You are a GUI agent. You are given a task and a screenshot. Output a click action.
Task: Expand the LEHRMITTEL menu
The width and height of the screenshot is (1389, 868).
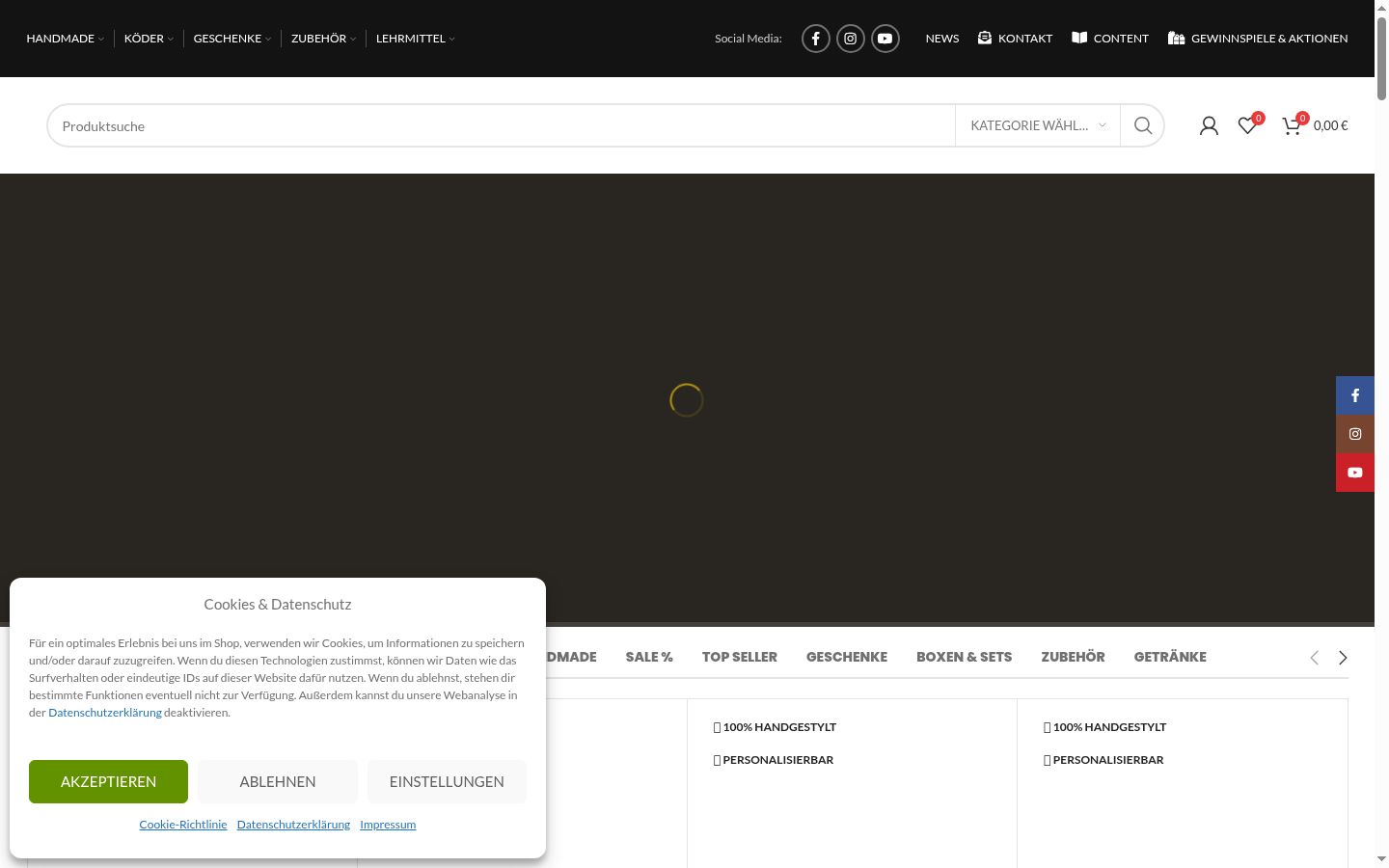(416, 39)
